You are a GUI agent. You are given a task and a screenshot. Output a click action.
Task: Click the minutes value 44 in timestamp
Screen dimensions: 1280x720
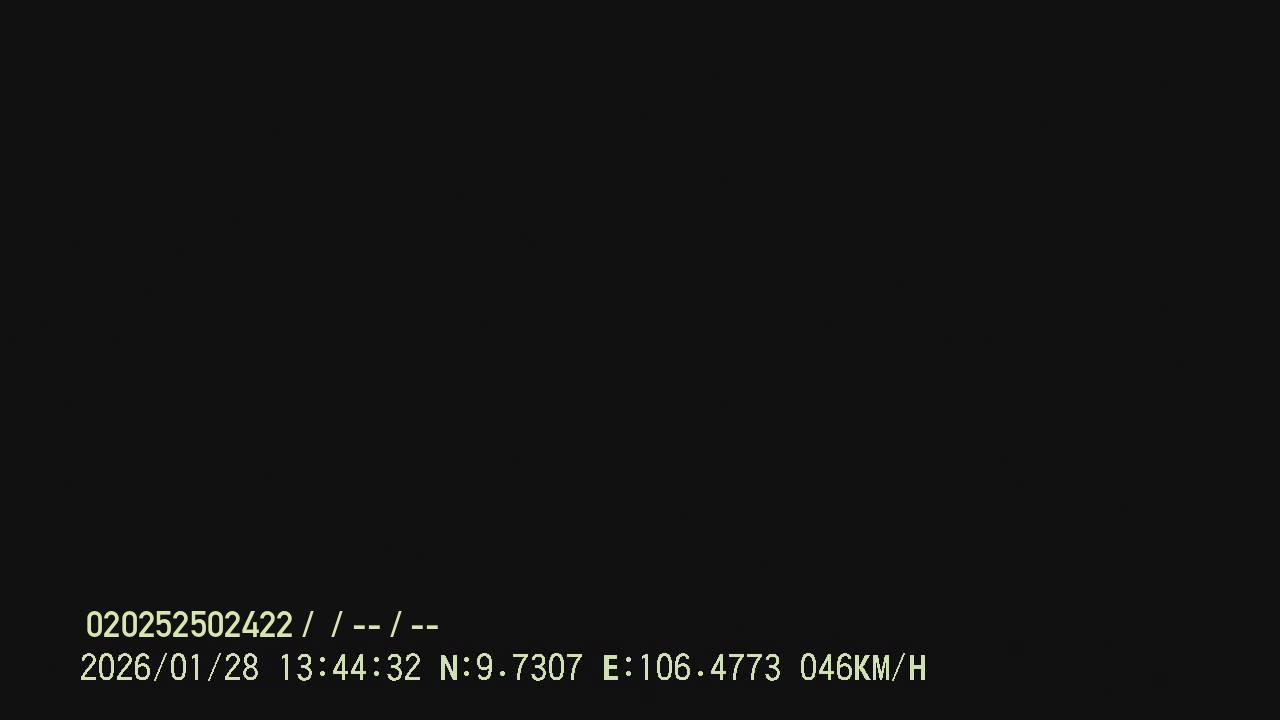349,668
